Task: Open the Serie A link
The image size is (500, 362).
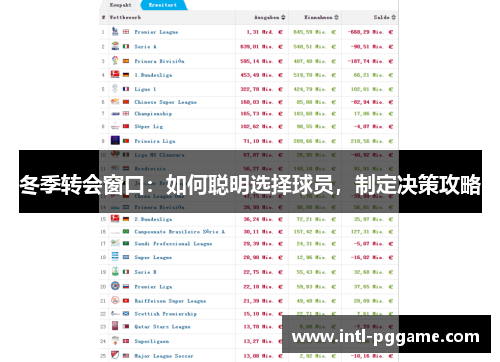Action: (x=145, y=47)
